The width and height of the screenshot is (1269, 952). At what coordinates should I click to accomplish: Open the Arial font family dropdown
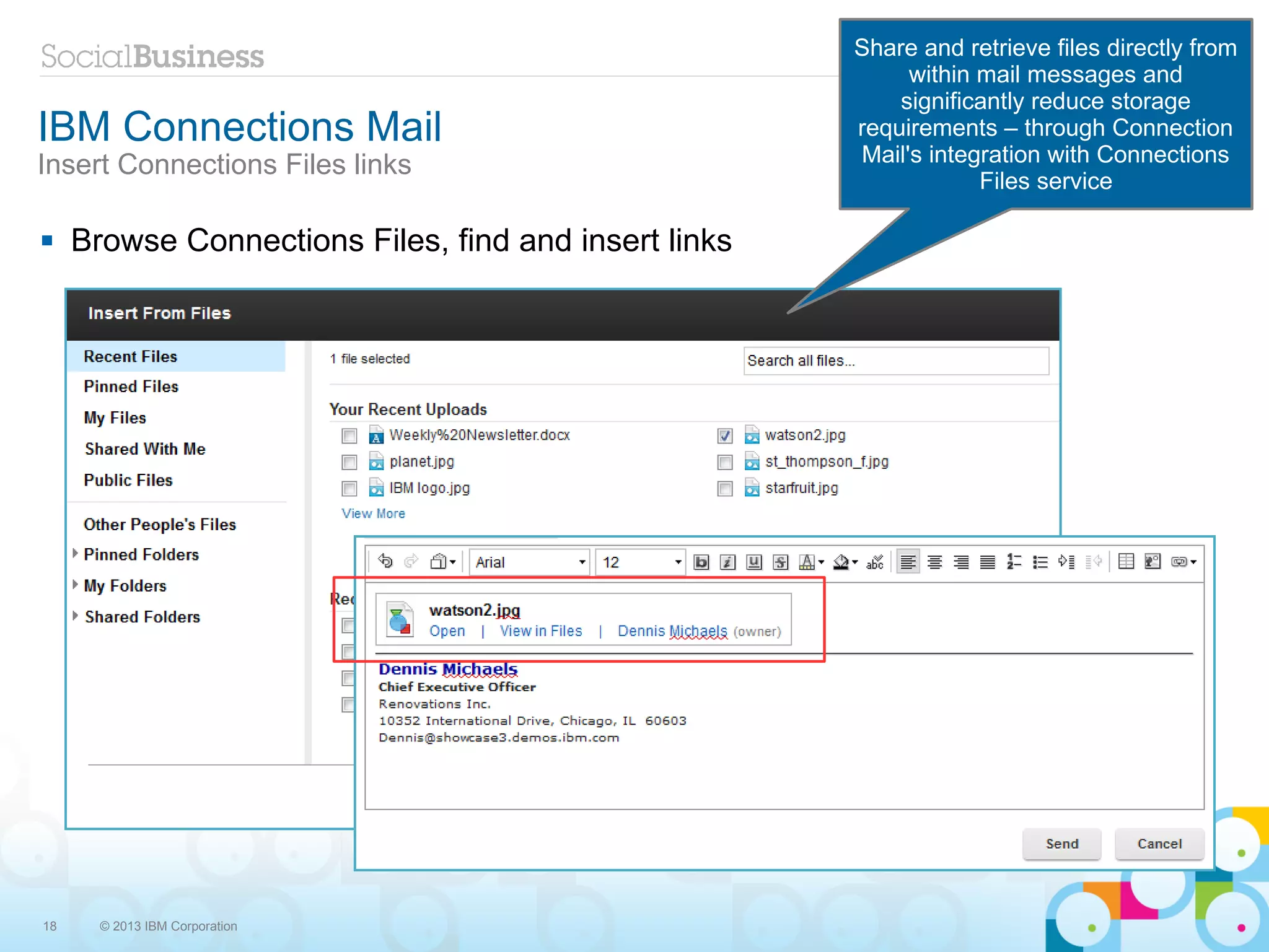(x=529, y=562)
